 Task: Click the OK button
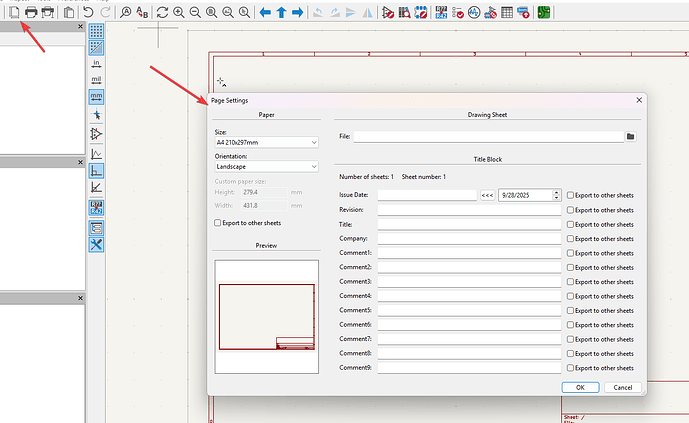pos(579,387)
